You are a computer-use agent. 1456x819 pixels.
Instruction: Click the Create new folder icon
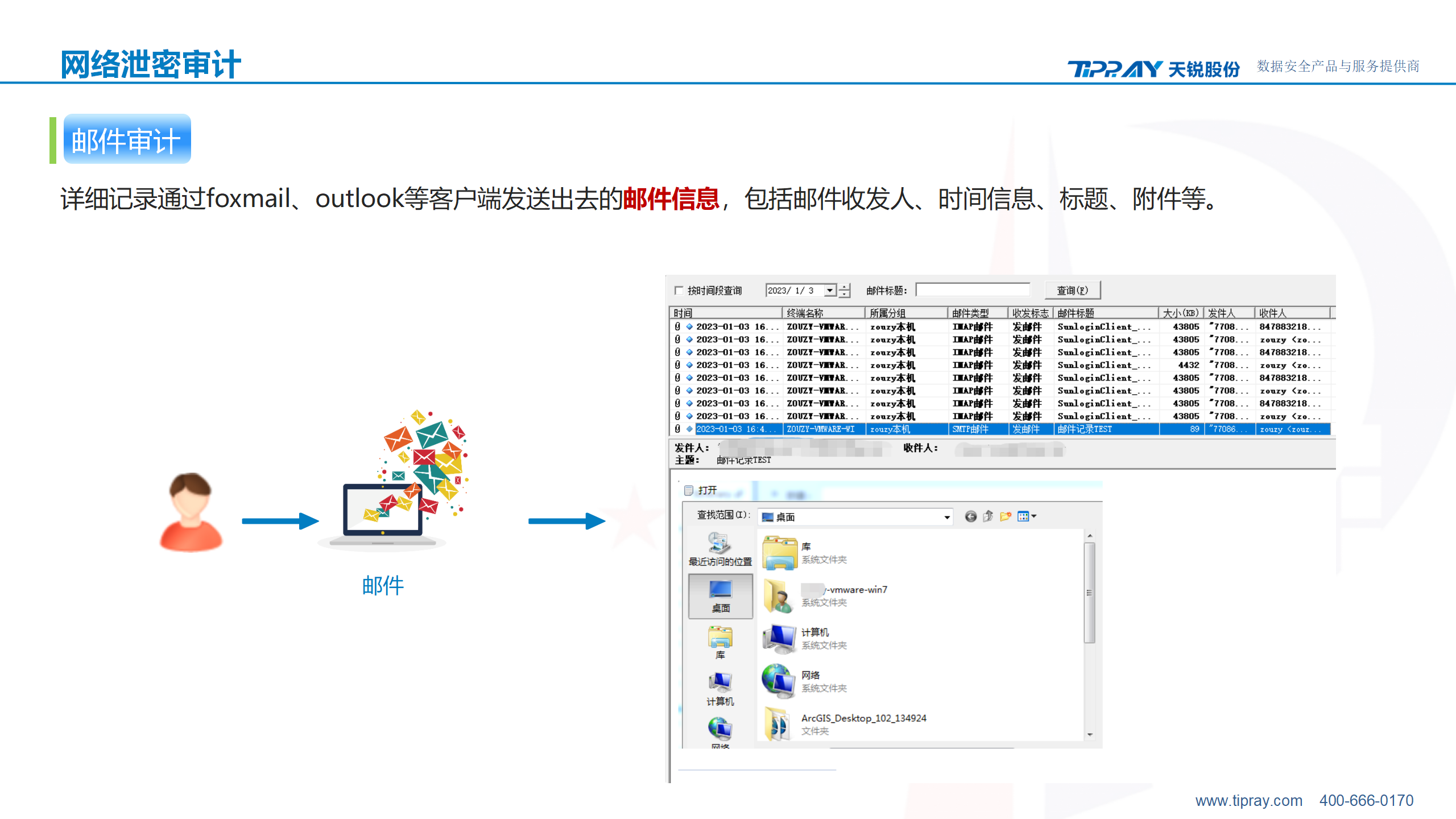(1006, 516)
